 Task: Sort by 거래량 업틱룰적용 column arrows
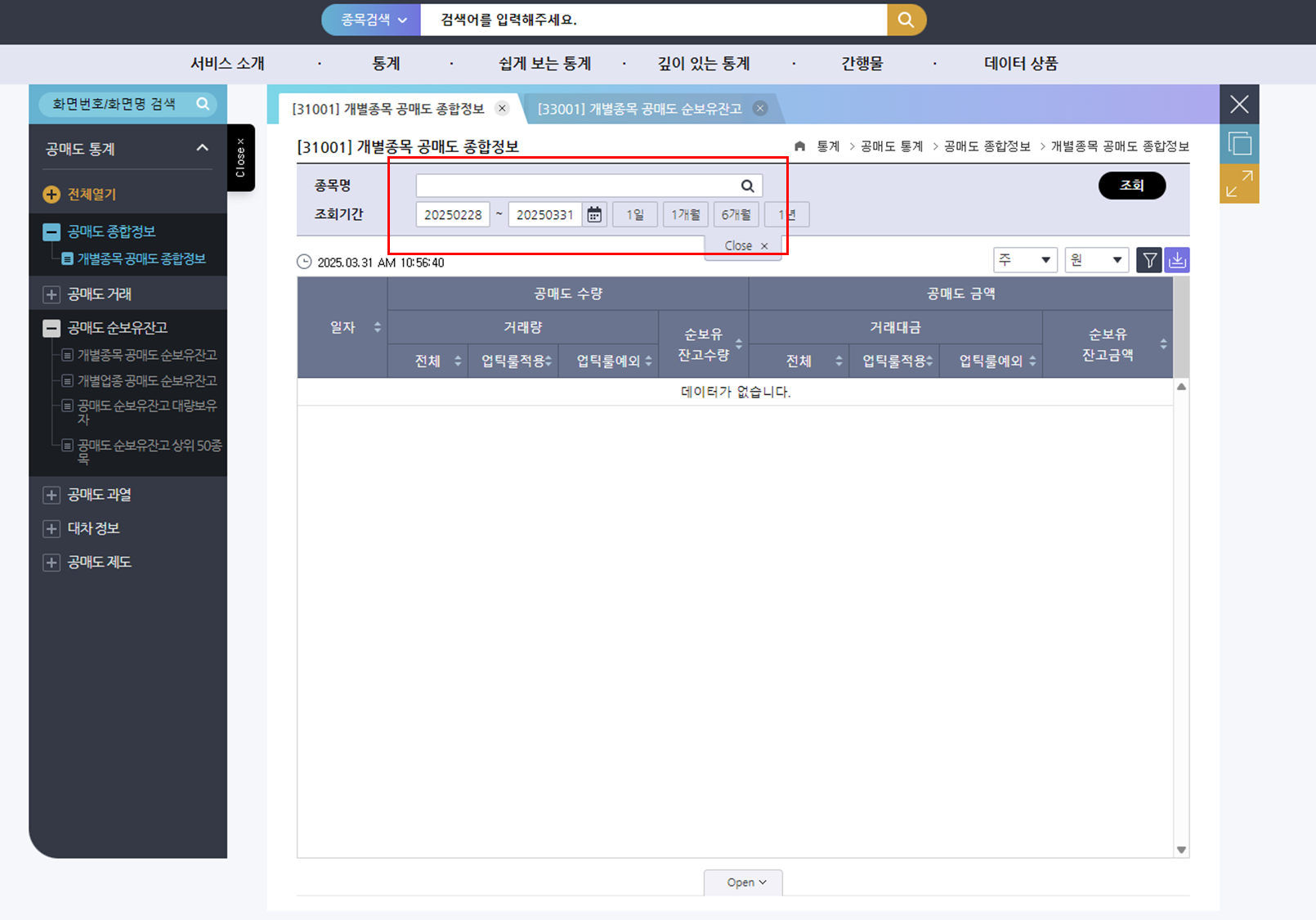click(548, 361)
